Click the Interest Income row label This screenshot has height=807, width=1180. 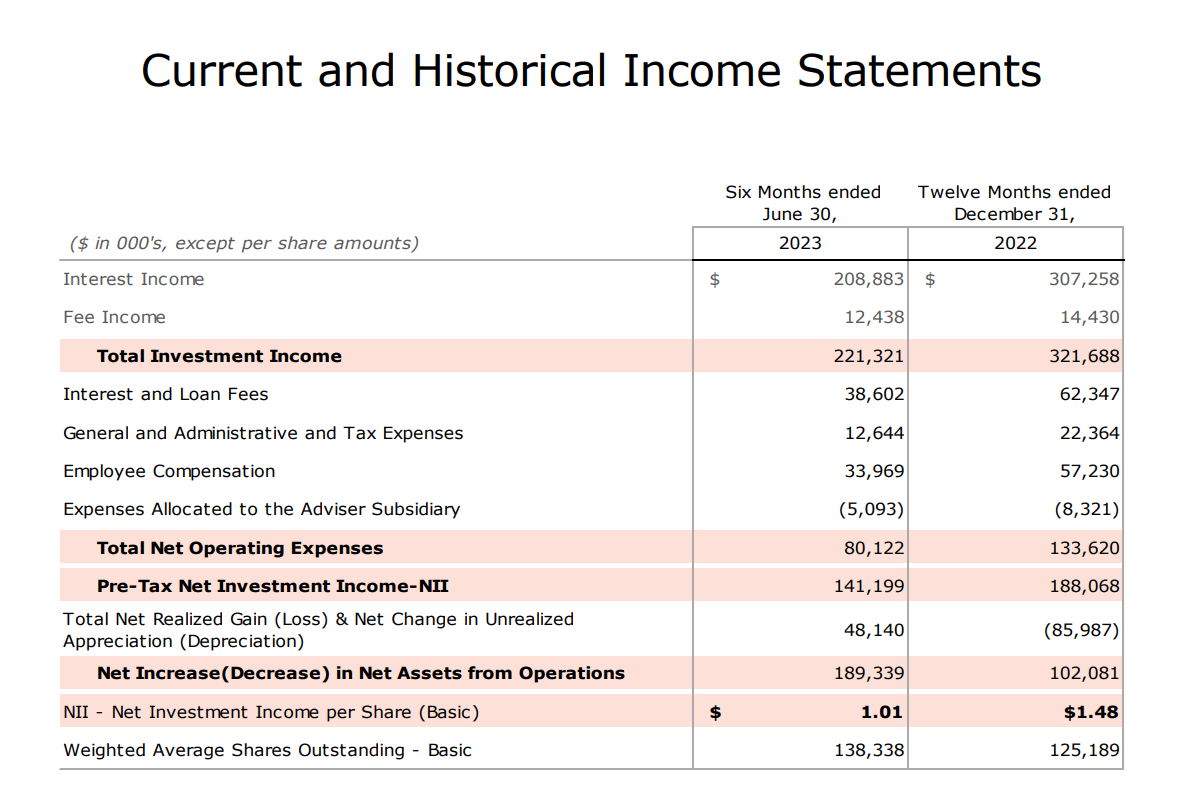134,279
